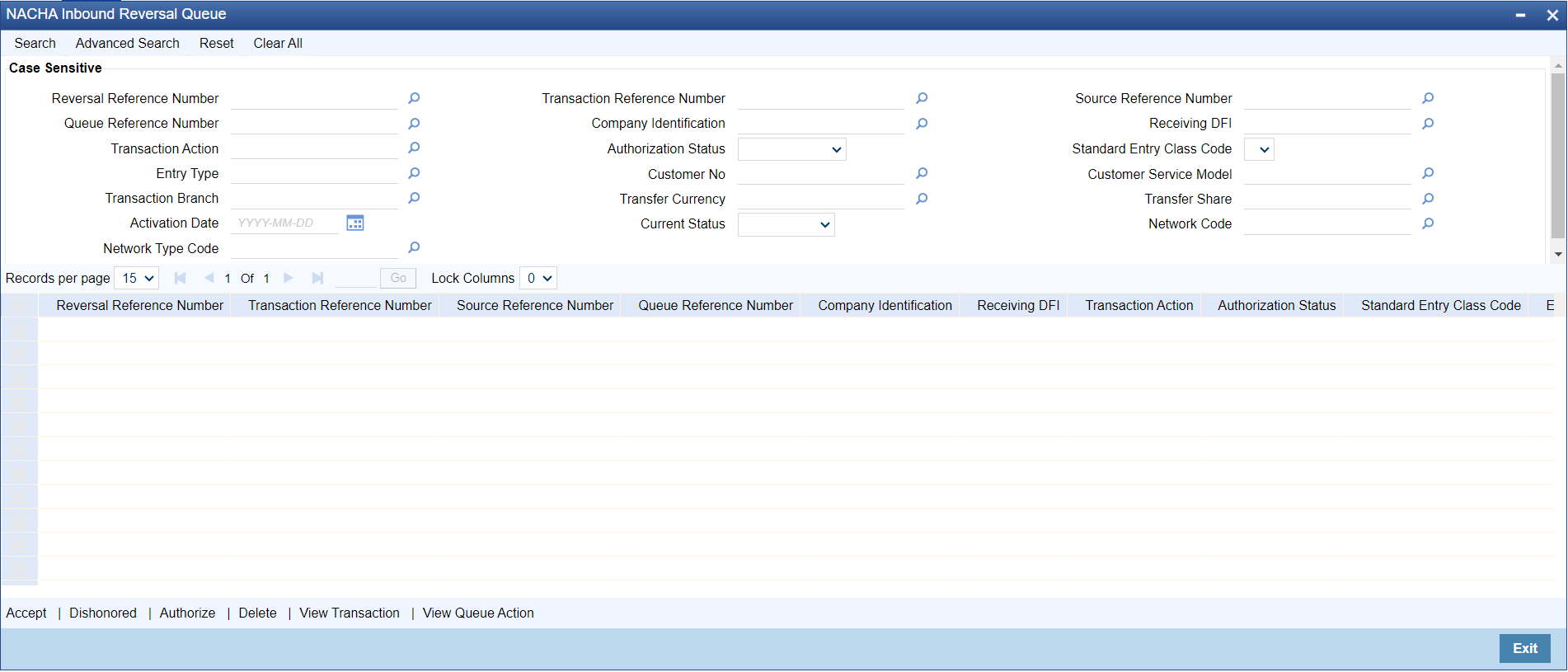Screen dimensions: 1568x672
Task: Click Standard Entry Class Code column header
Action: pos(1440,305)
